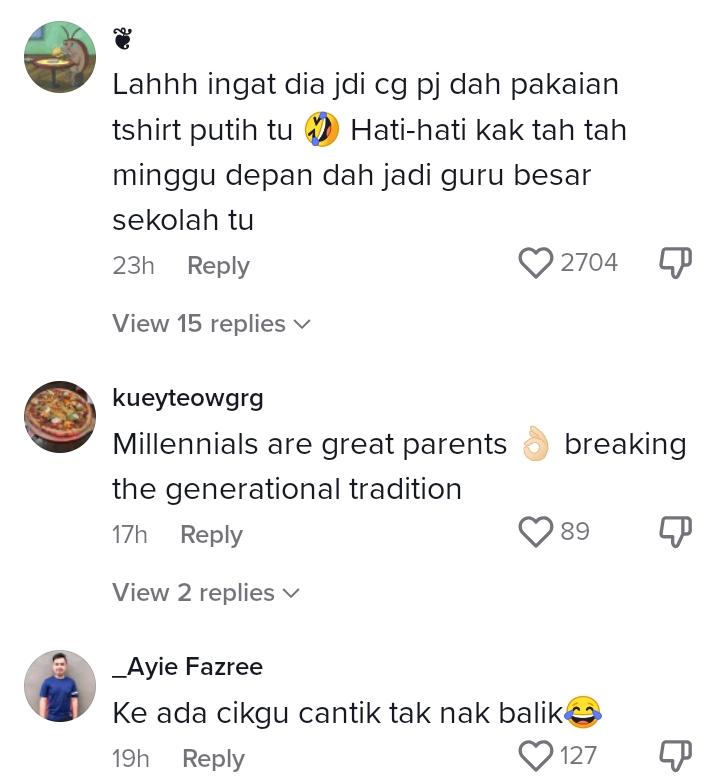Expand View 15 replies

tap(211, 324)
